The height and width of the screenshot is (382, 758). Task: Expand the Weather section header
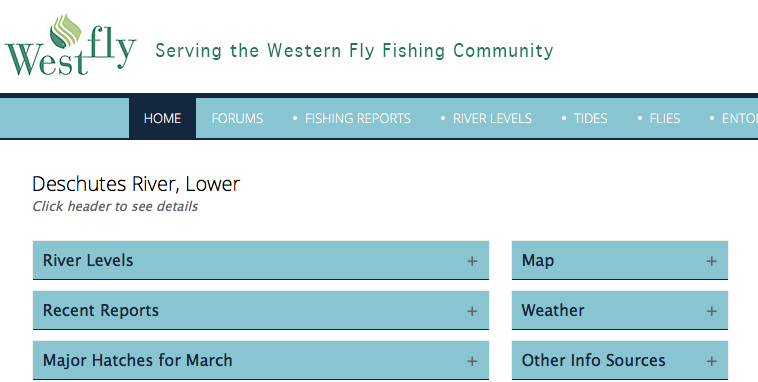coord(620,310)
